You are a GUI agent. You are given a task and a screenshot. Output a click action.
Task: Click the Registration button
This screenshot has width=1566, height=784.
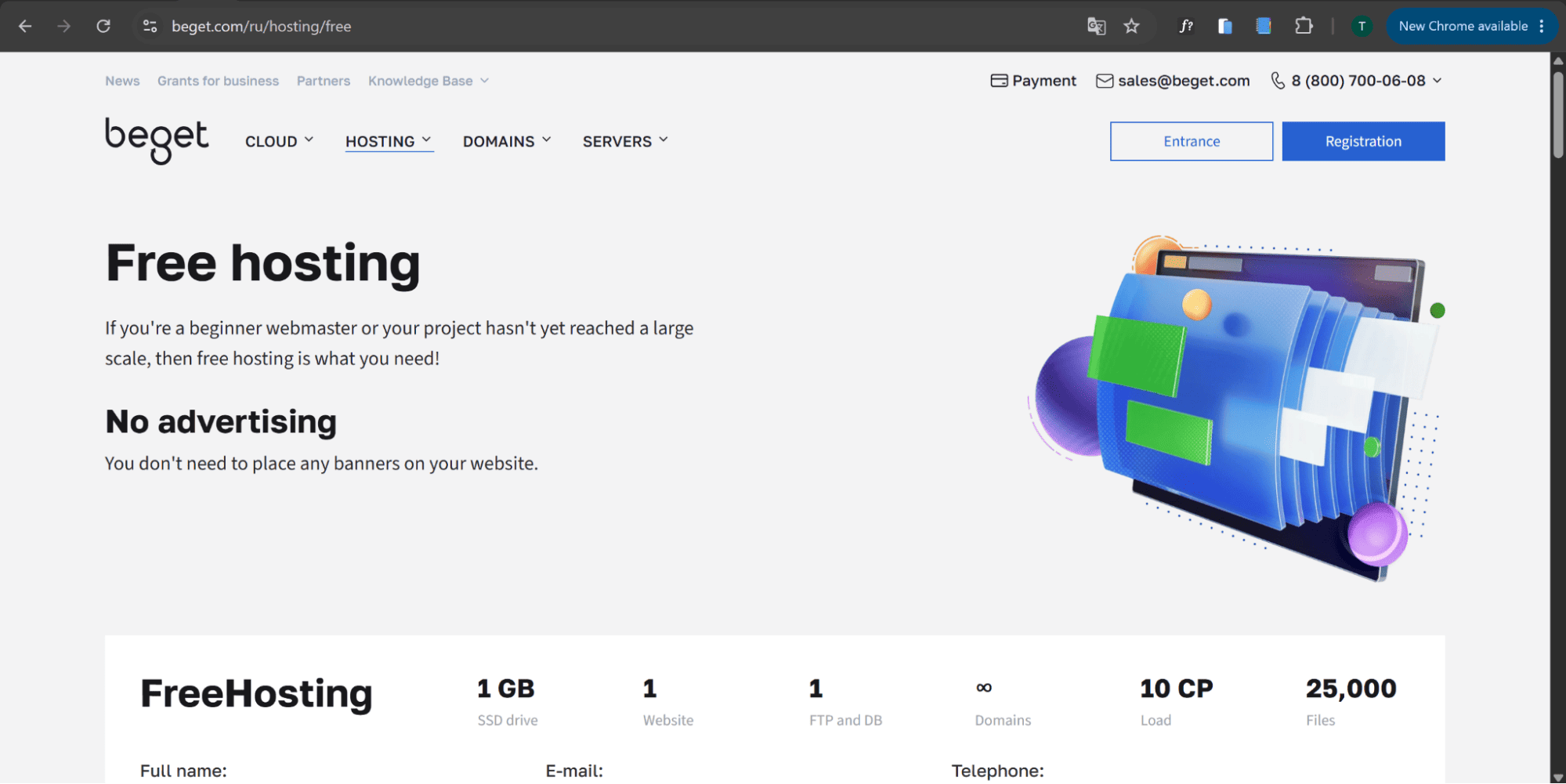tap(1363, 141)
